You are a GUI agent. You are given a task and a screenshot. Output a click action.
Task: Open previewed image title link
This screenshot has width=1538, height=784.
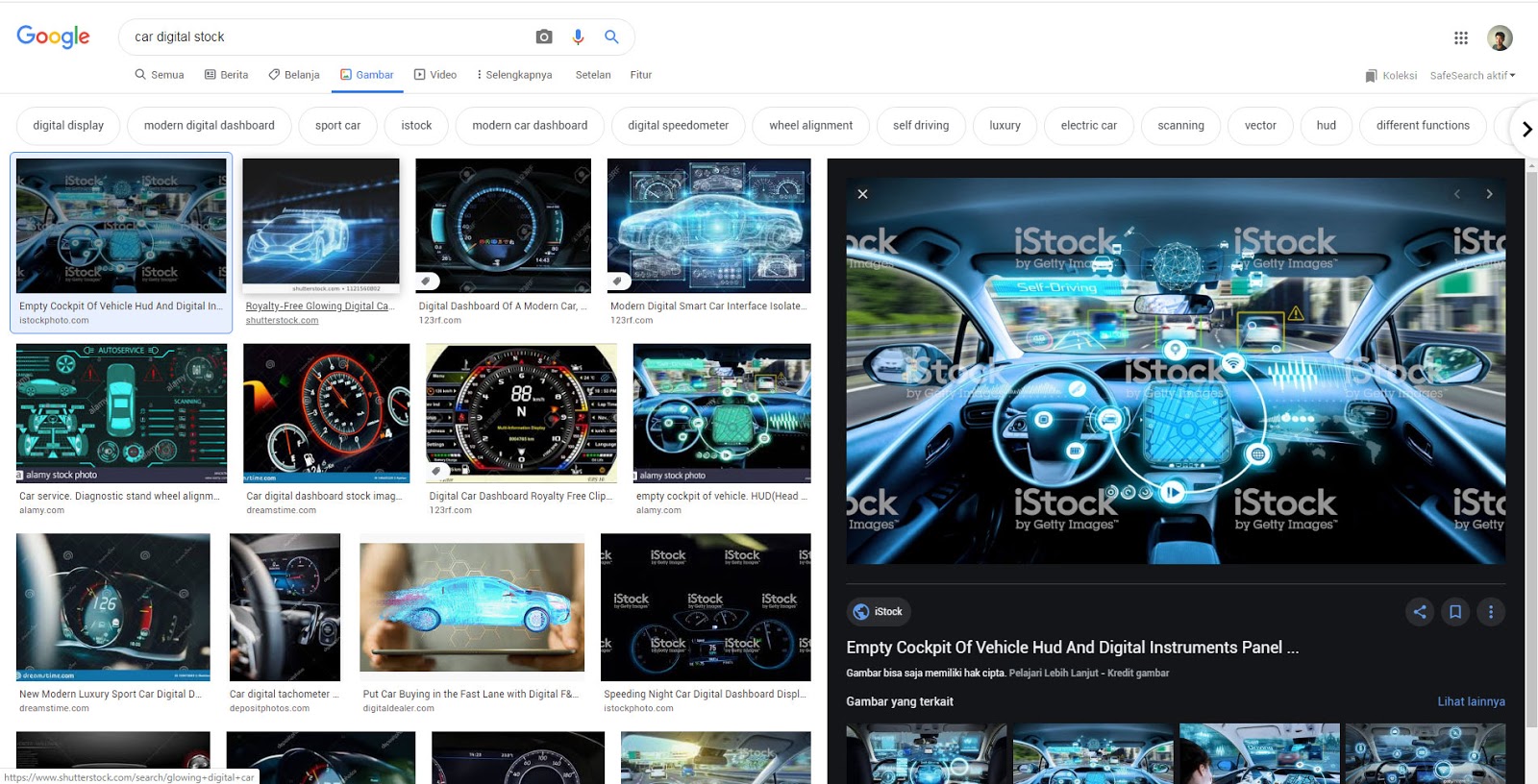click(x=1073, y=648)
